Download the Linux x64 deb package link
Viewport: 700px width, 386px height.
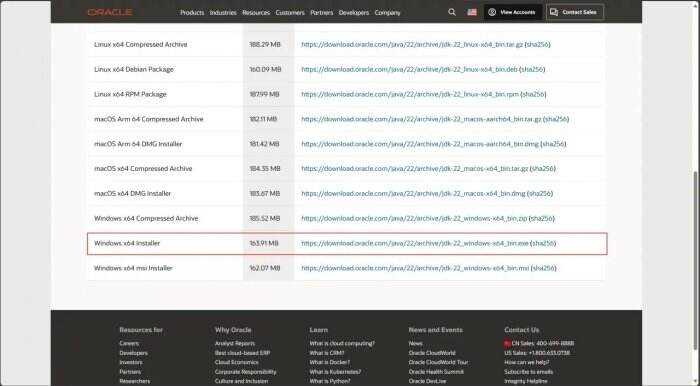pos(409,70)
